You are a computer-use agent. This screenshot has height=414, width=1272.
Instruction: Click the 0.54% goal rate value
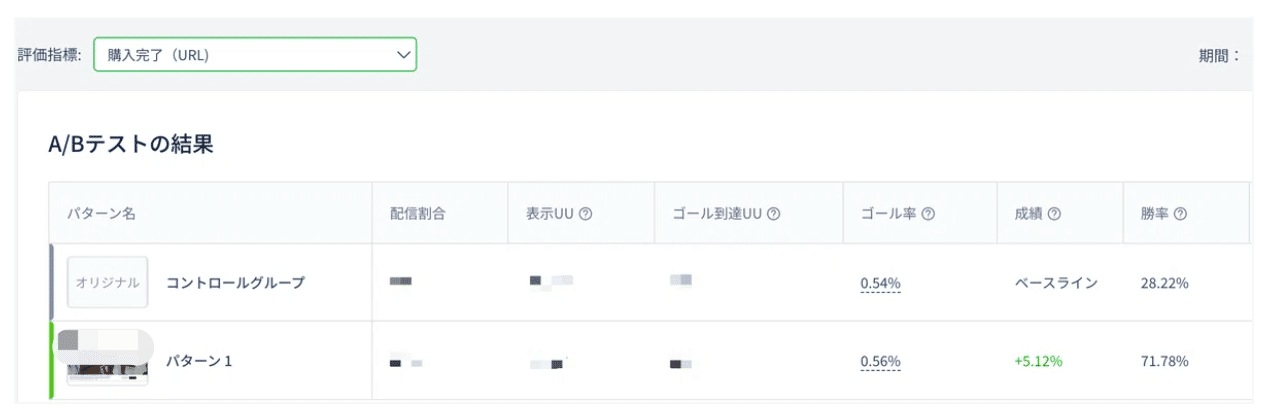tap(880, 283)
